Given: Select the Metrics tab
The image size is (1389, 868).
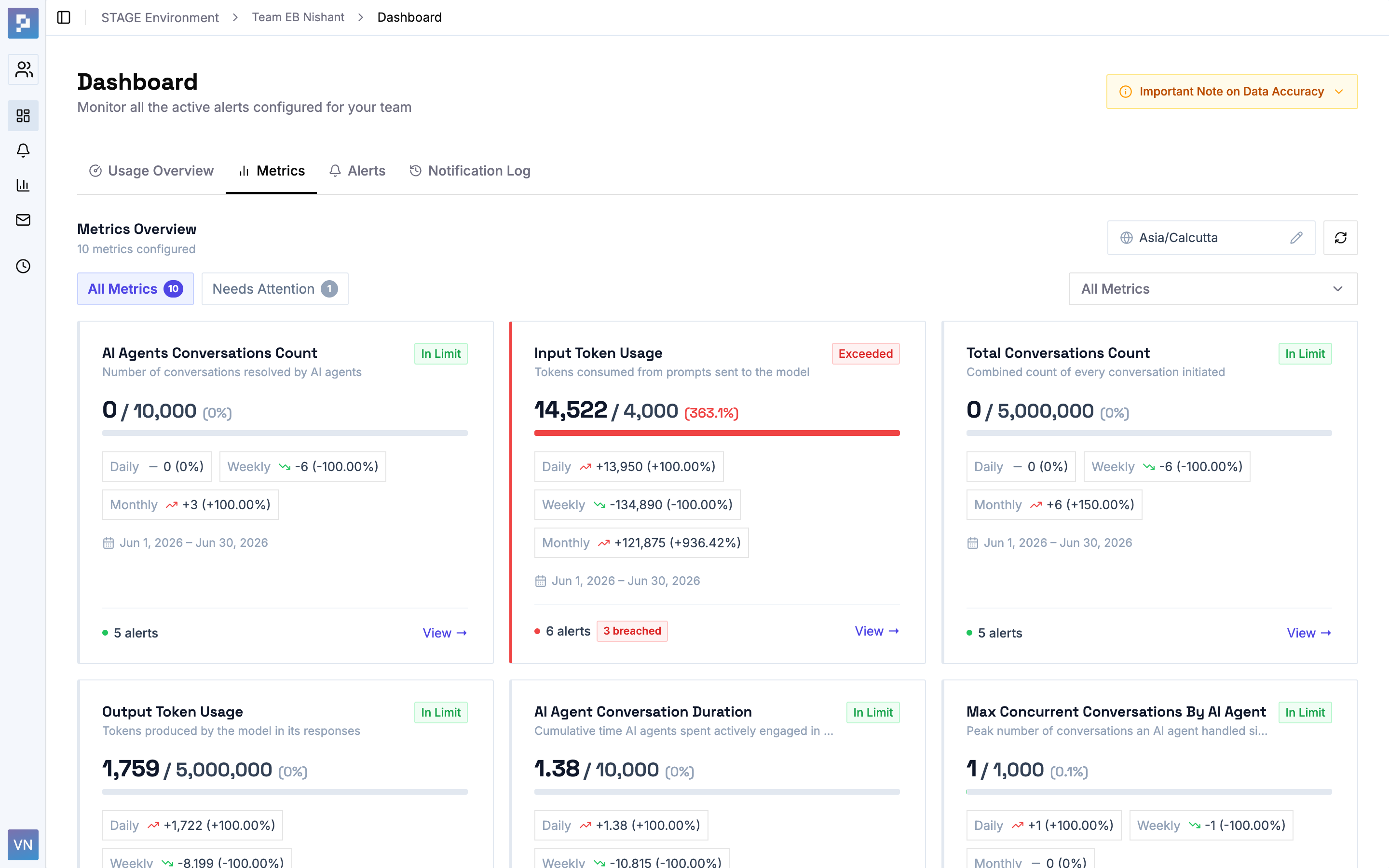Looking at the screenshot, I should tap(272, 171).
